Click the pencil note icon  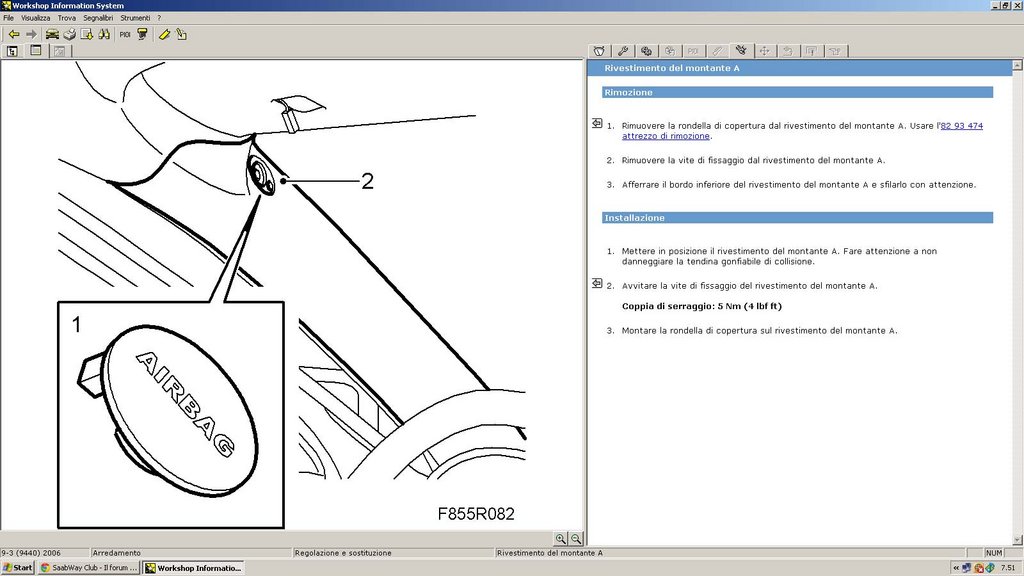[182, 35]
